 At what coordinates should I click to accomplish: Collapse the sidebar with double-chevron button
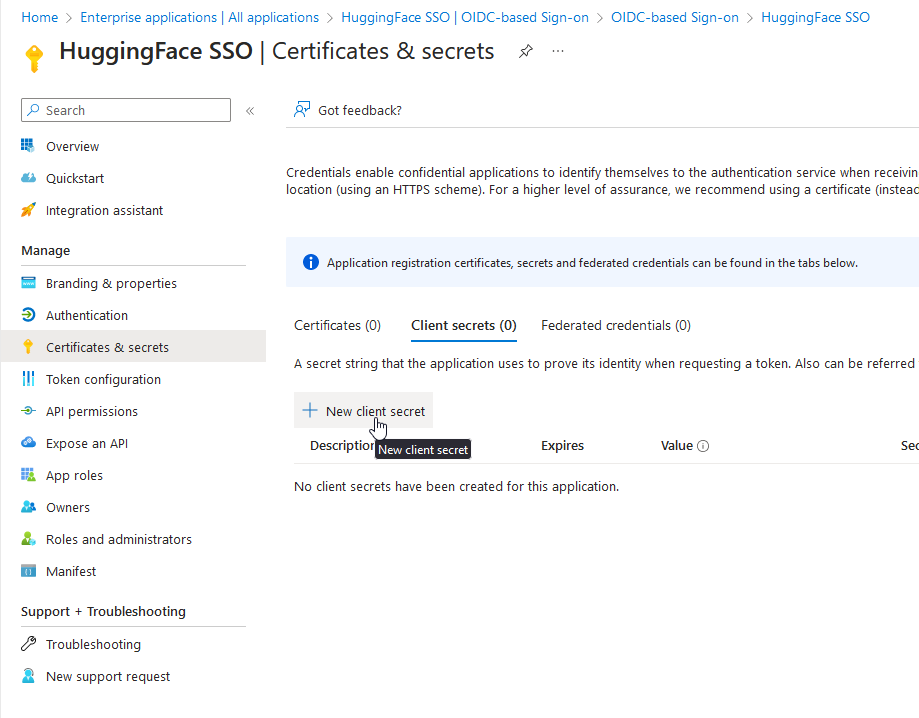pyautogui.click(x=250, y=111)
